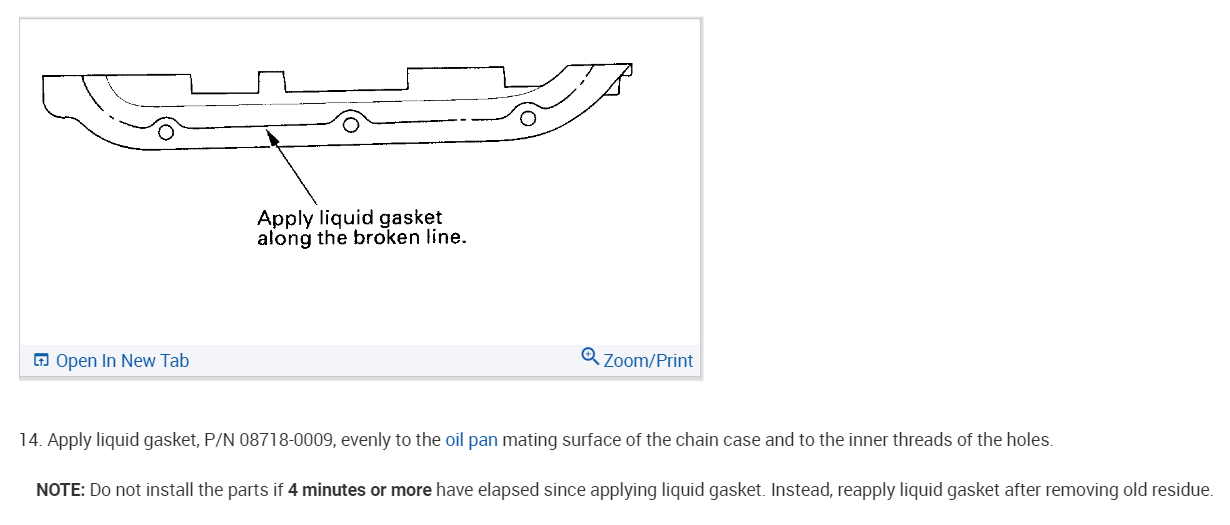This screenshot has height=525, width=1230.
Task: Click the bold "NOTE:" label
Action: 60,490
